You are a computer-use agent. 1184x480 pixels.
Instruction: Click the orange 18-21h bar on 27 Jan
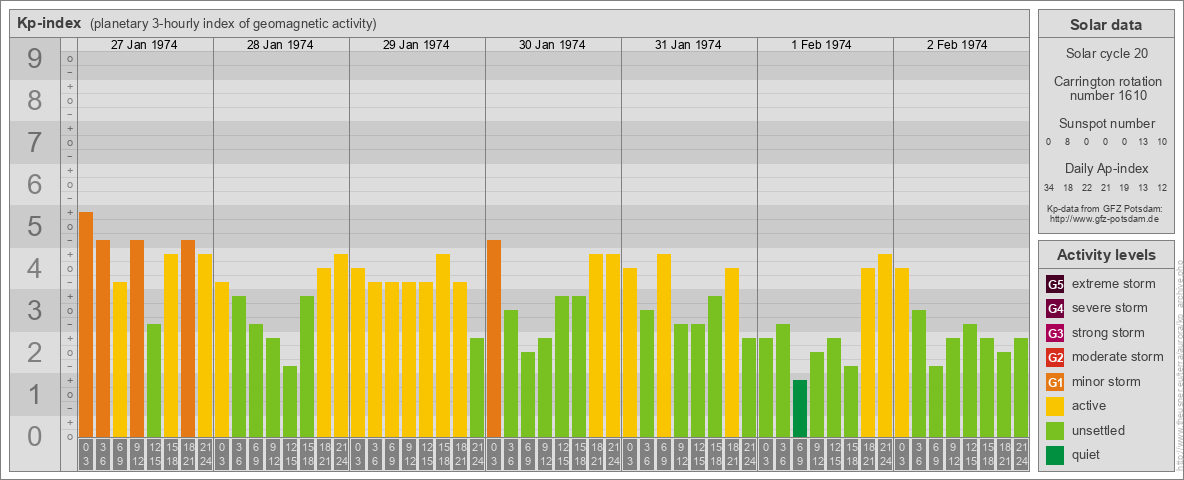point(188,339)
